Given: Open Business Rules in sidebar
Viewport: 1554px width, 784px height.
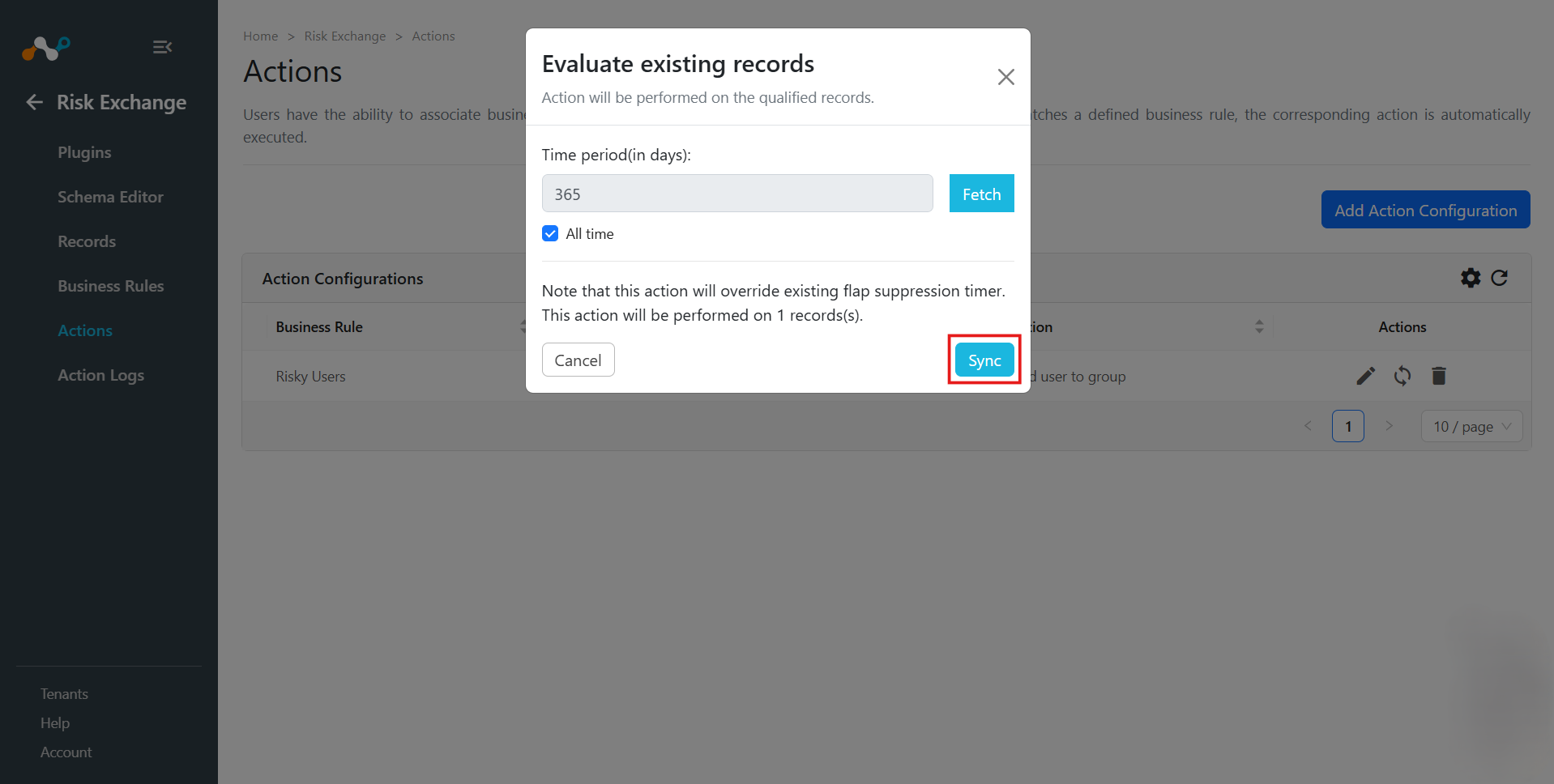Looking at the screenshot, I should point(111,286).
